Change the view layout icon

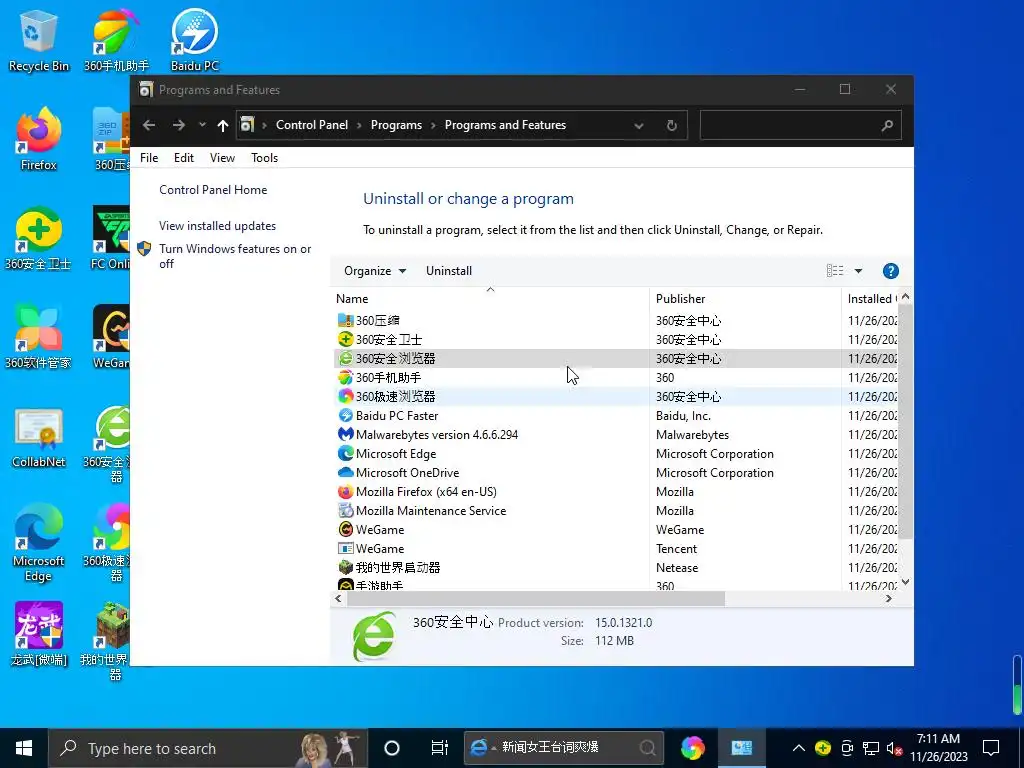point(835,271)
